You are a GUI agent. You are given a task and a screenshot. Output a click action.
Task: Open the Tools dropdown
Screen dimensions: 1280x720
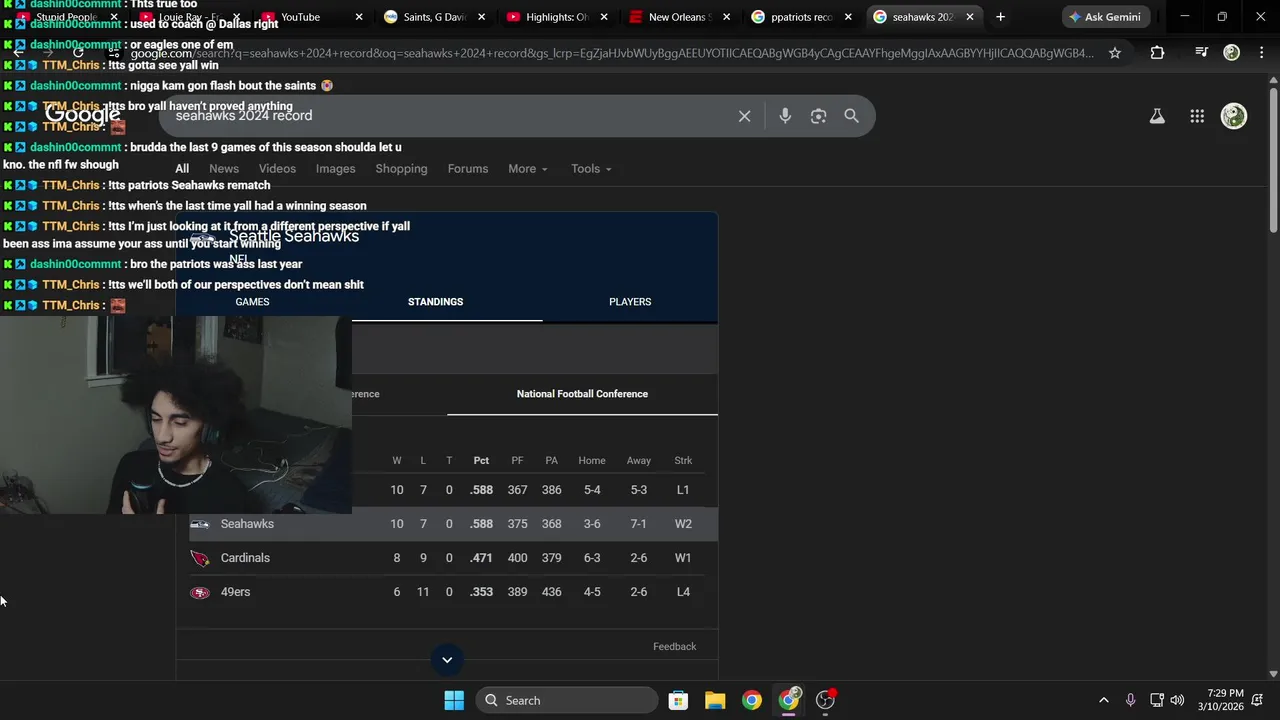click(x=591, y=169)
